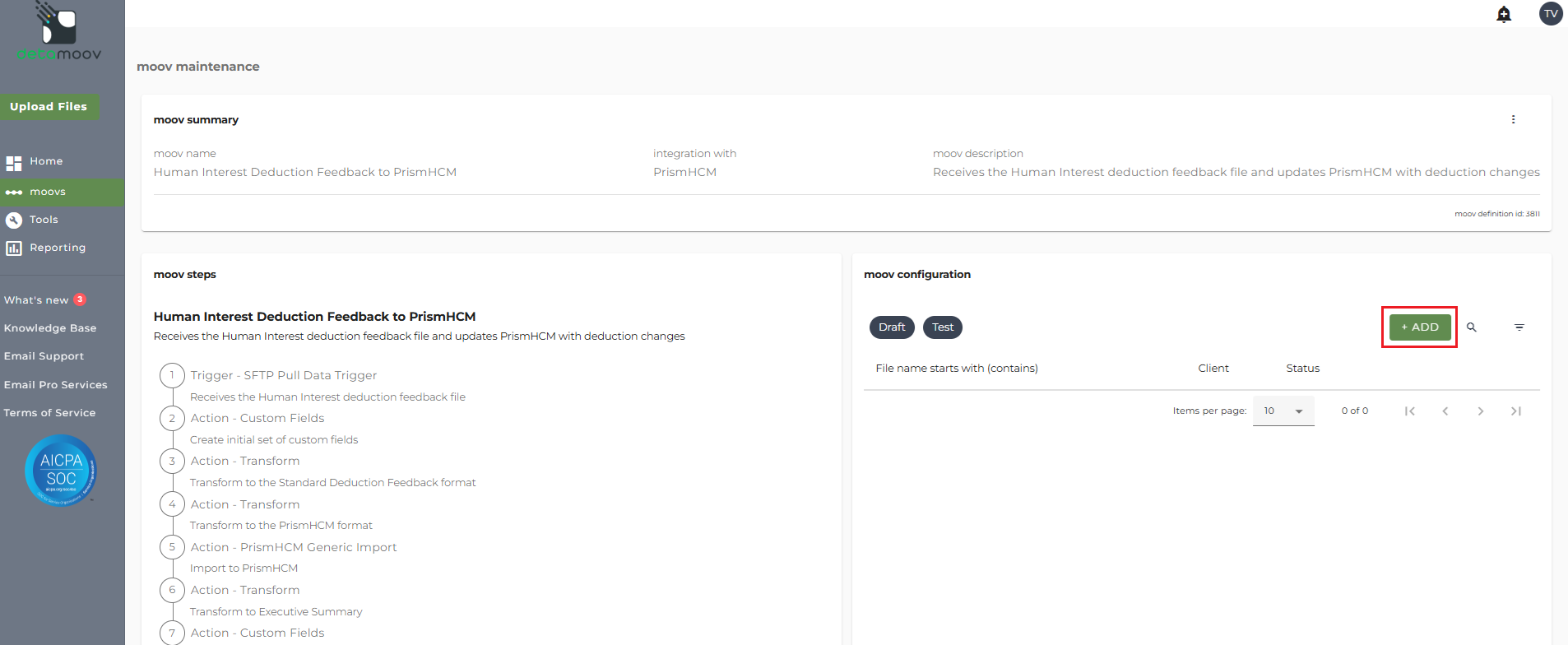Screen dimensions: 1568x645
Task: Click the AICPA SOC badge
Action: pyautogui.click(x=61, y=471)
